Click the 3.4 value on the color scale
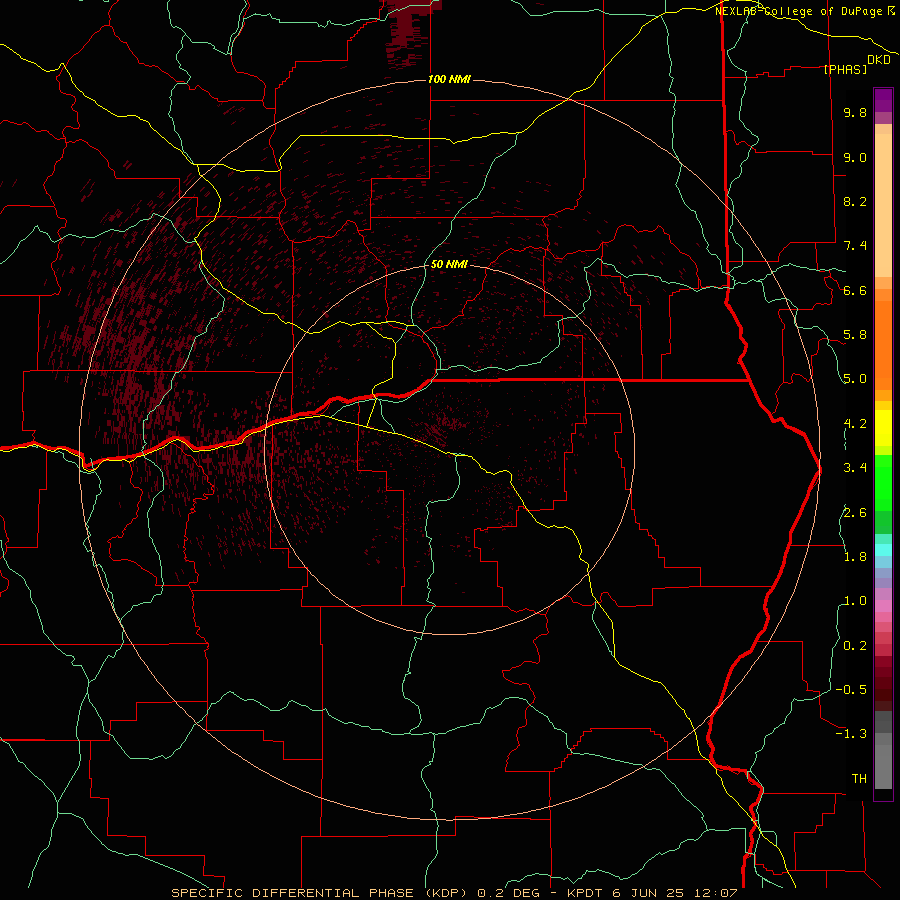This screenshot has height=900, width=900. [x=855, y=468]
